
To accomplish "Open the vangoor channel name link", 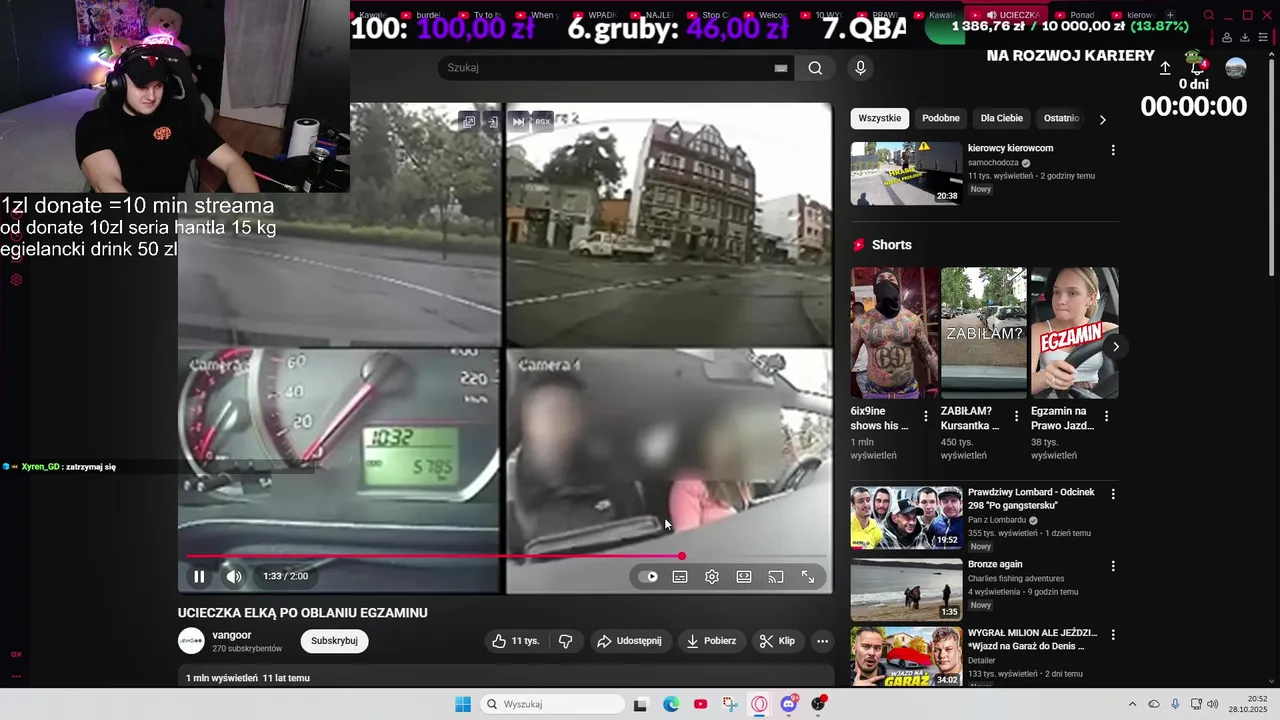I will pos(232,635).
